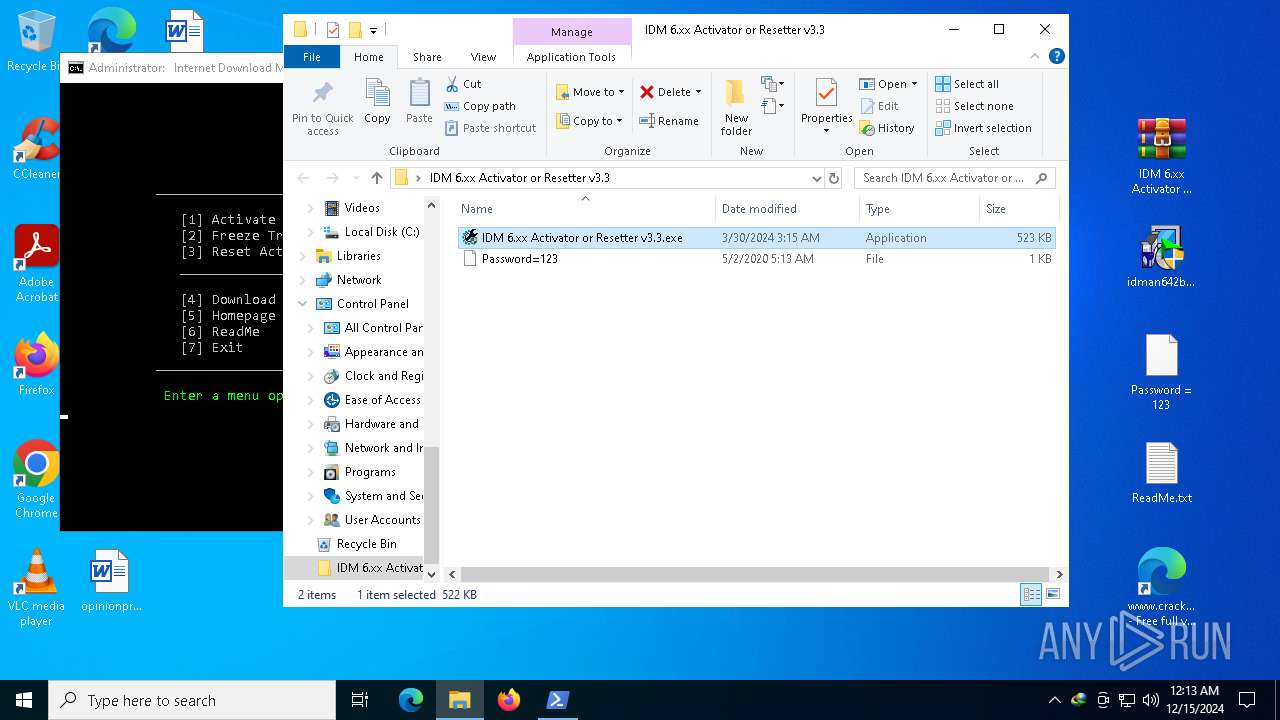Click Invert selection in ribbon

pyautogui.click(x=983, y=128)
